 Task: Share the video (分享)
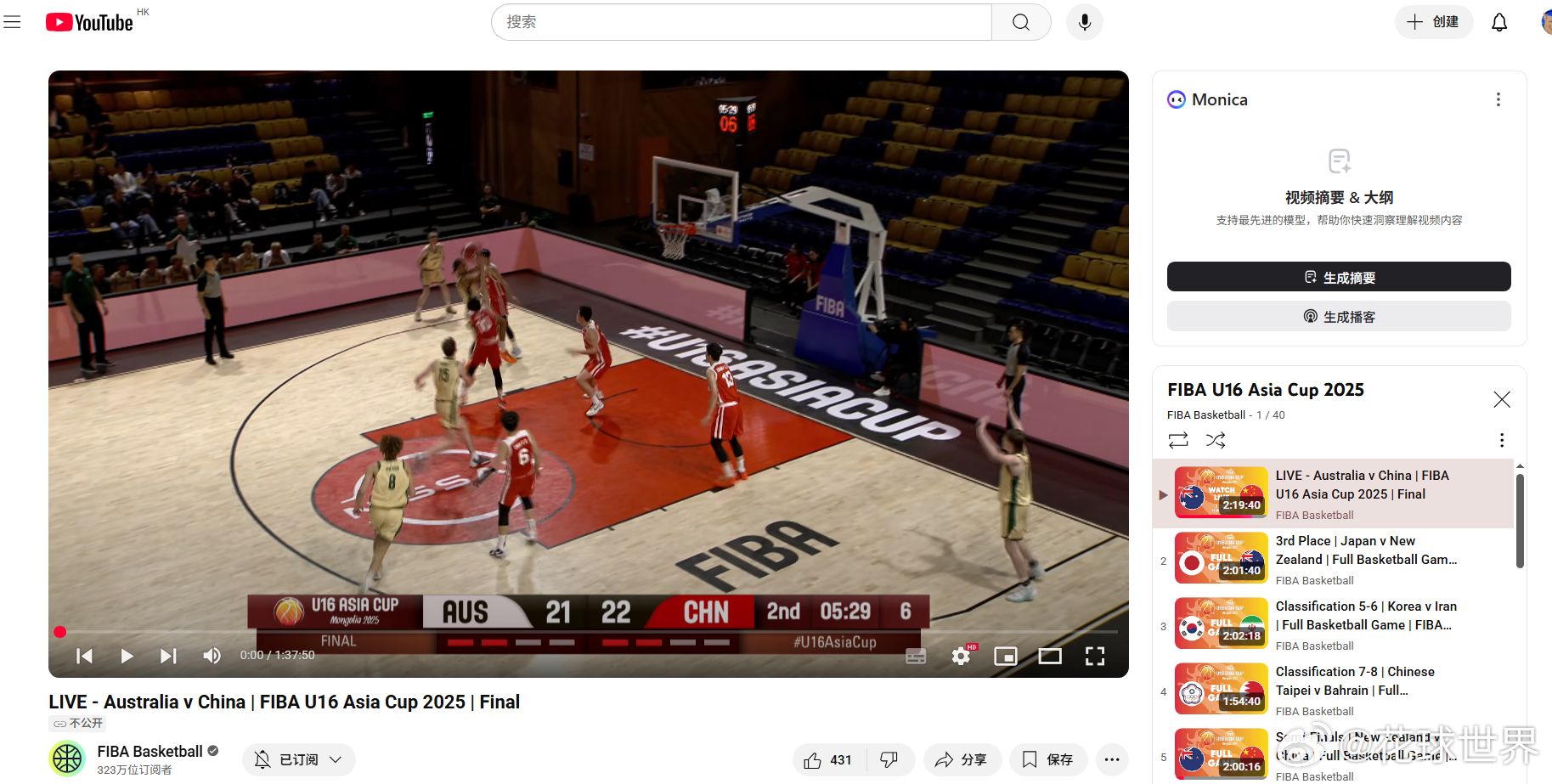point(962,759)
